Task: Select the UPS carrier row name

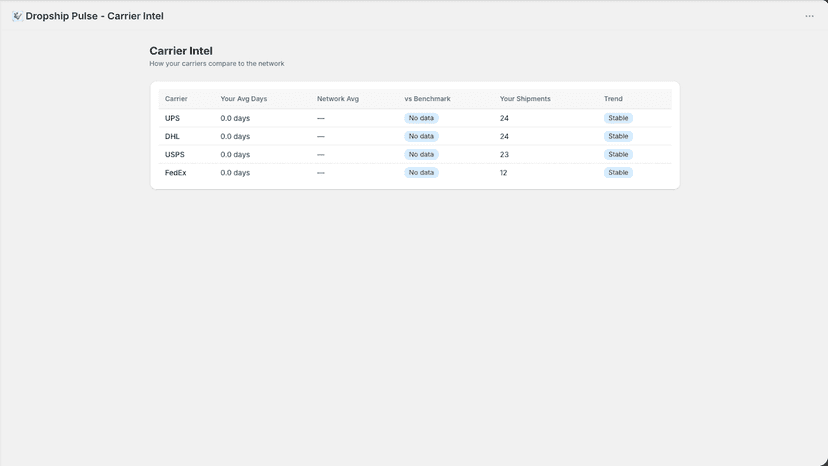Action: pos(172,118)
